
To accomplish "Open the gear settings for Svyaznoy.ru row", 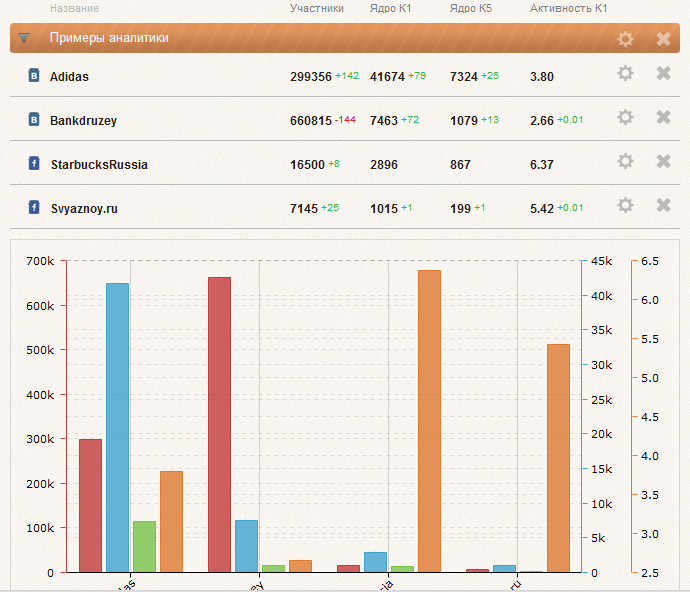I will pyautogui.click(x=625, y=205).
